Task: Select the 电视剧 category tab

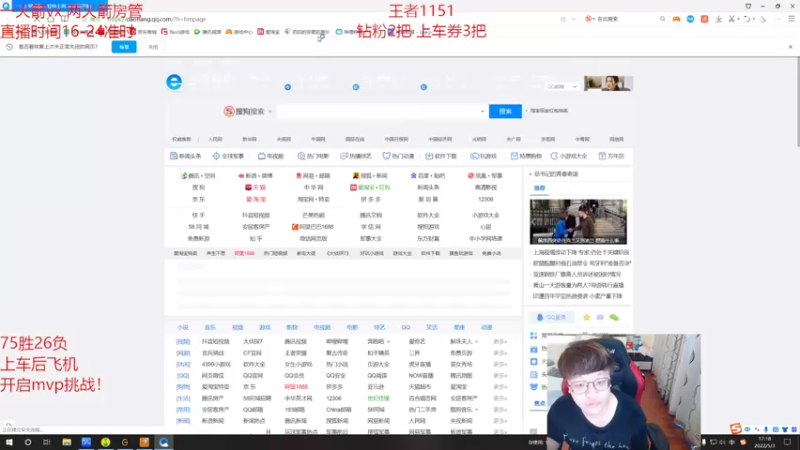Action: point(322,327)
